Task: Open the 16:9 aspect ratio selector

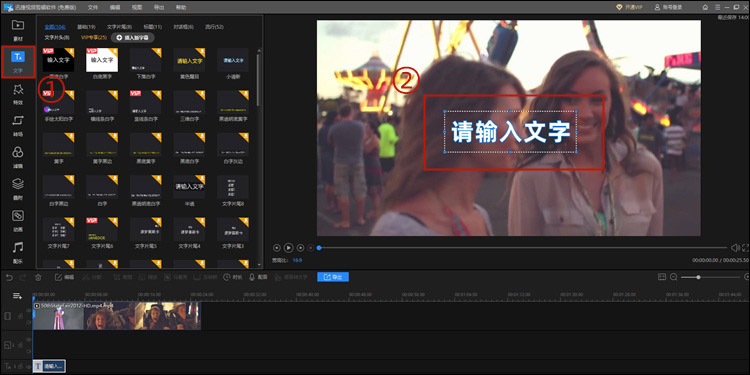Action: pyautogui.click(x=297, y=260)
